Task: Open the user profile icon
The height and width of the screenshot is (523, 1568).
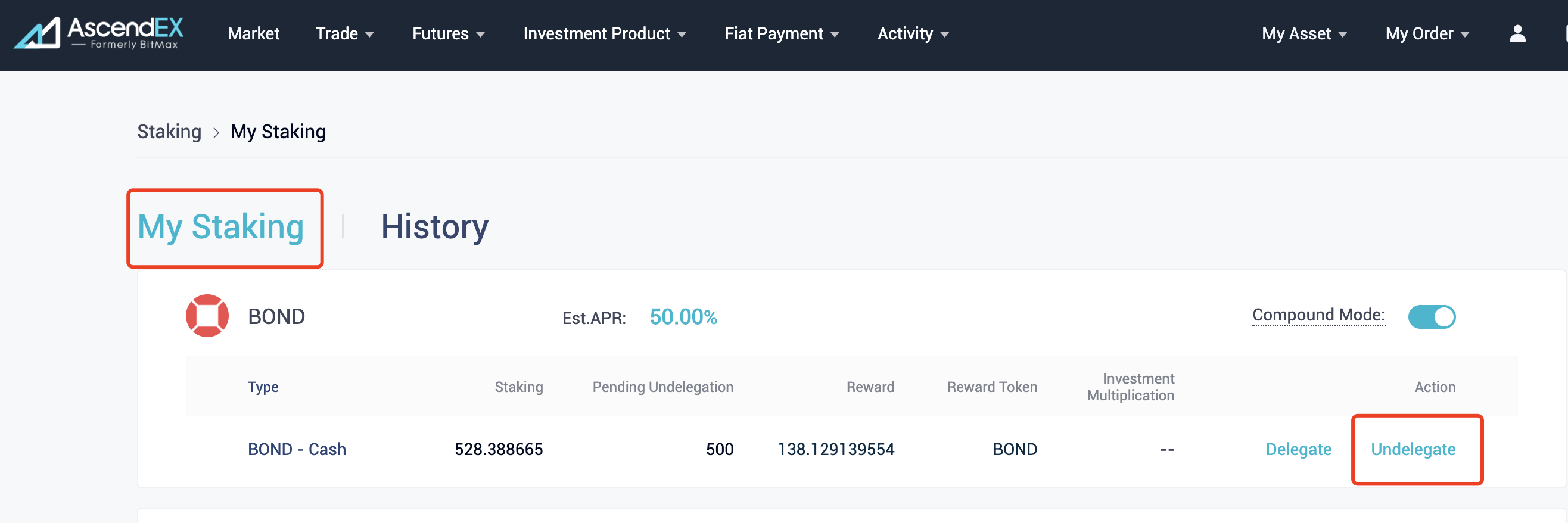Action: click(x=1517, y=33)
